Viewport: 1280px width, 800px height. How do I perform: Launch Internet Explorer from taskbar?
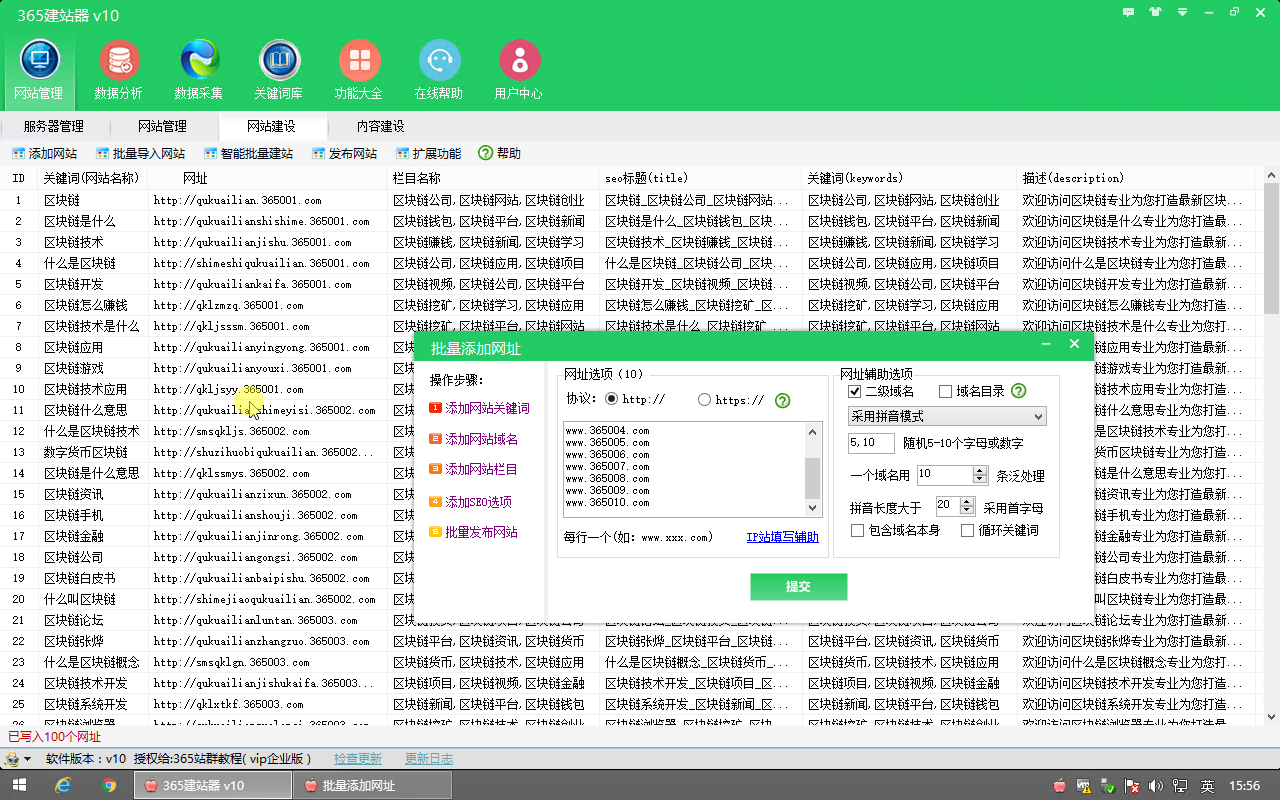pyautogui.click(x=64, y=786)
